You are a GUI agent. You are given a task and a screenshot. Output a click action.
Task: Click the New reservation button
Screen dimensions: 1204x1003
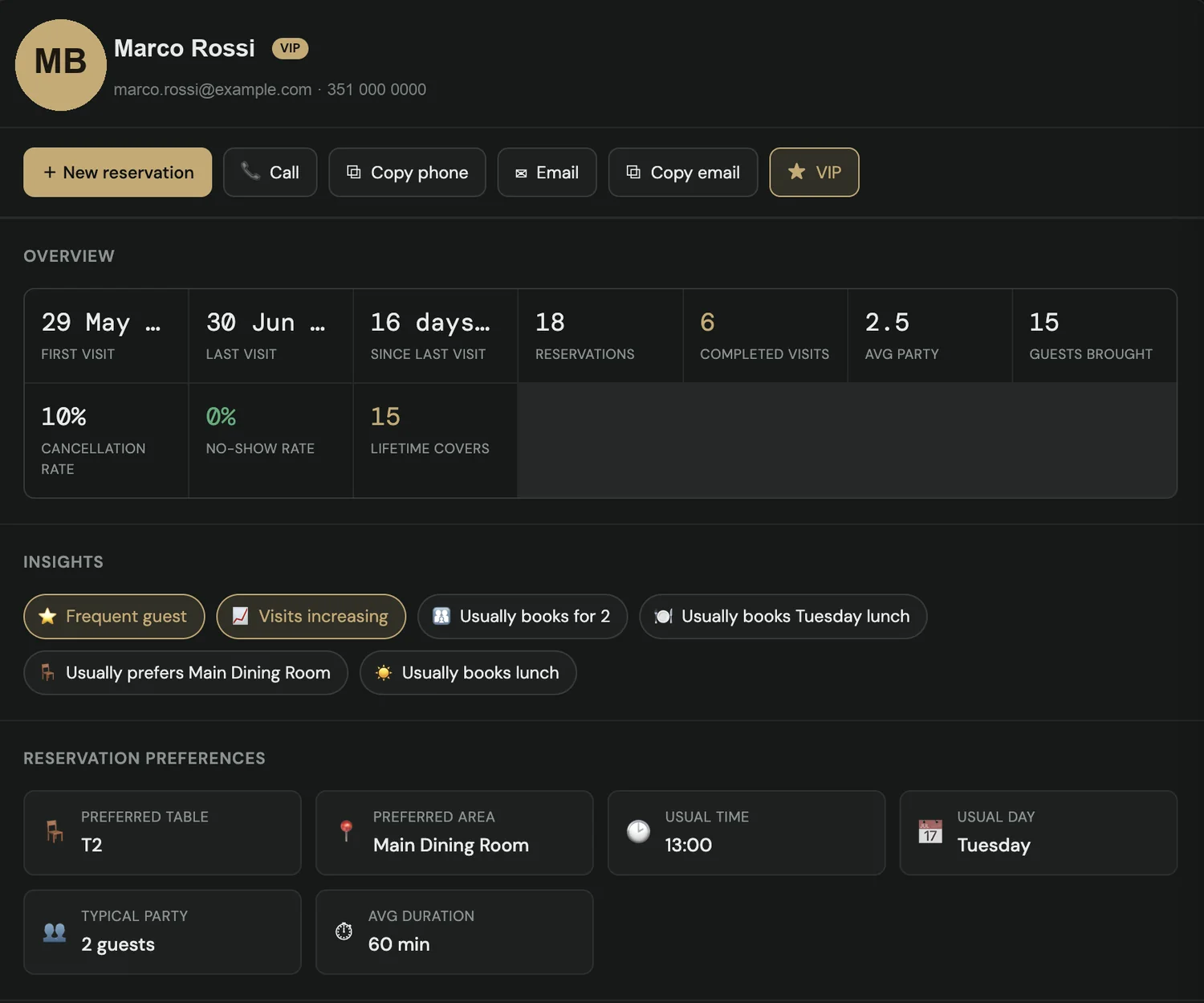click(117, 172)
